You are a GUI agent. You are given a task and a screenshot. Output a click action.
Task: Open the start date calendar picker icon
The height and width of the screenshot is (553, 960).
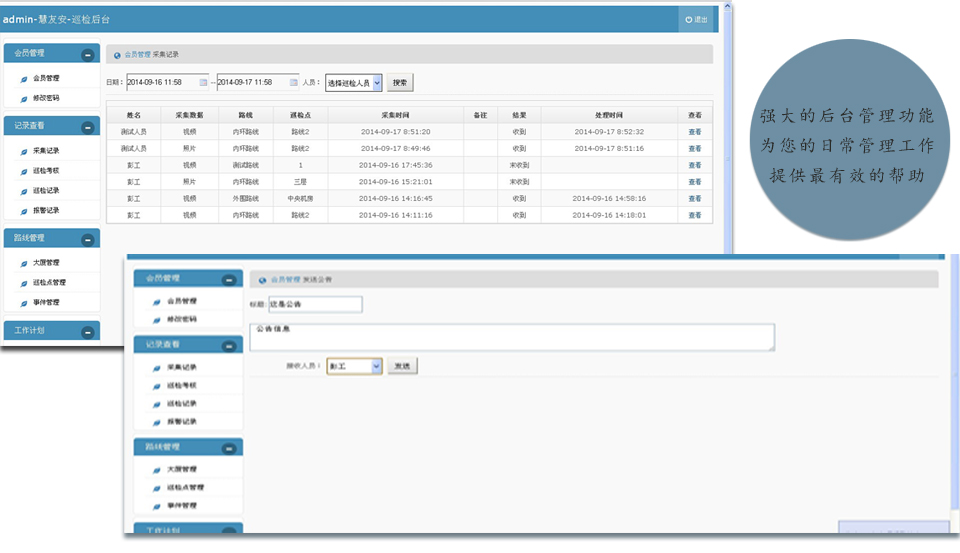[x=204, y=82]
